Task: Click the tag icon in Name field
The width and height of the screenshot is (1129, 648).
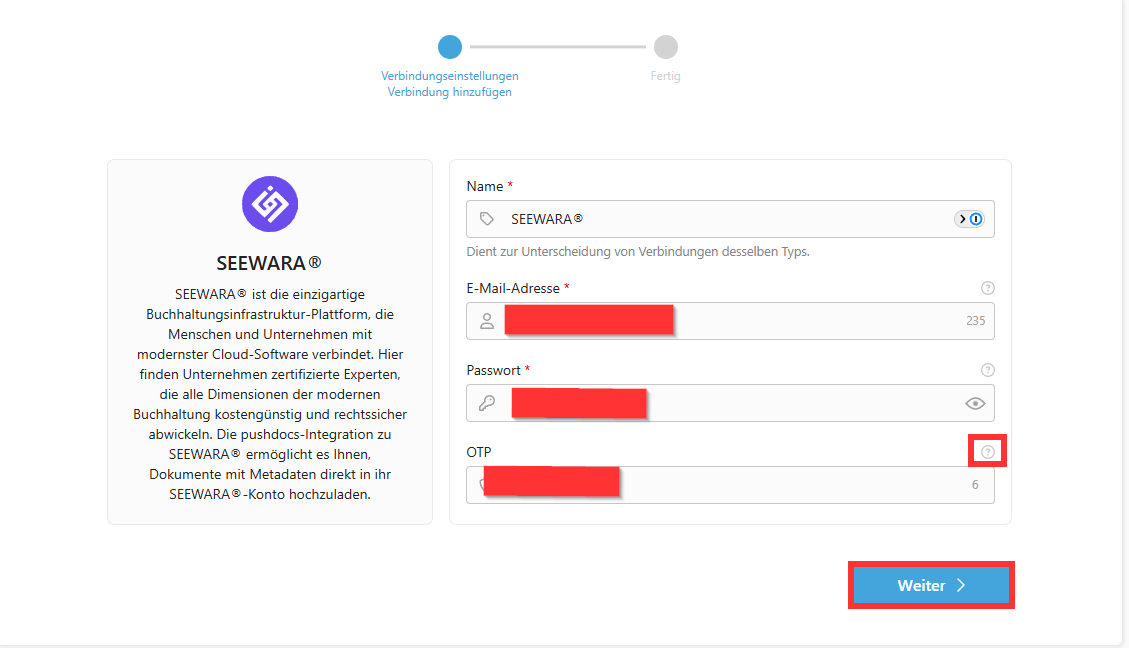Action: pos(487,219)
